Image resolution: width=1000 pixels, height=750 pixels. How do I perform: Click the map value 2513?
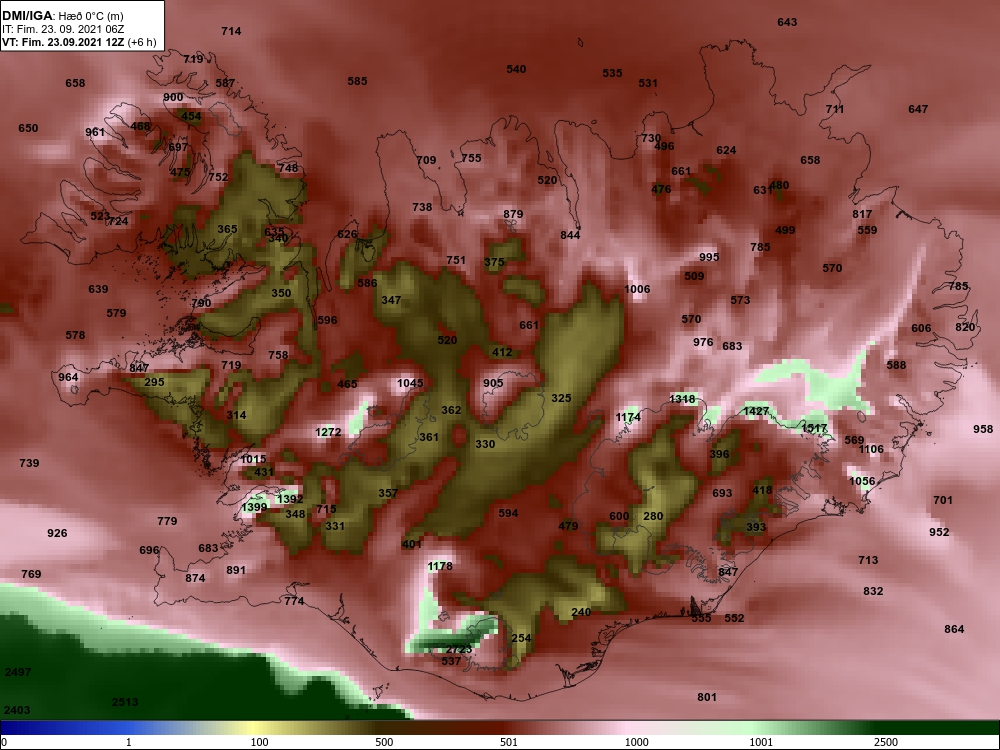125,702
